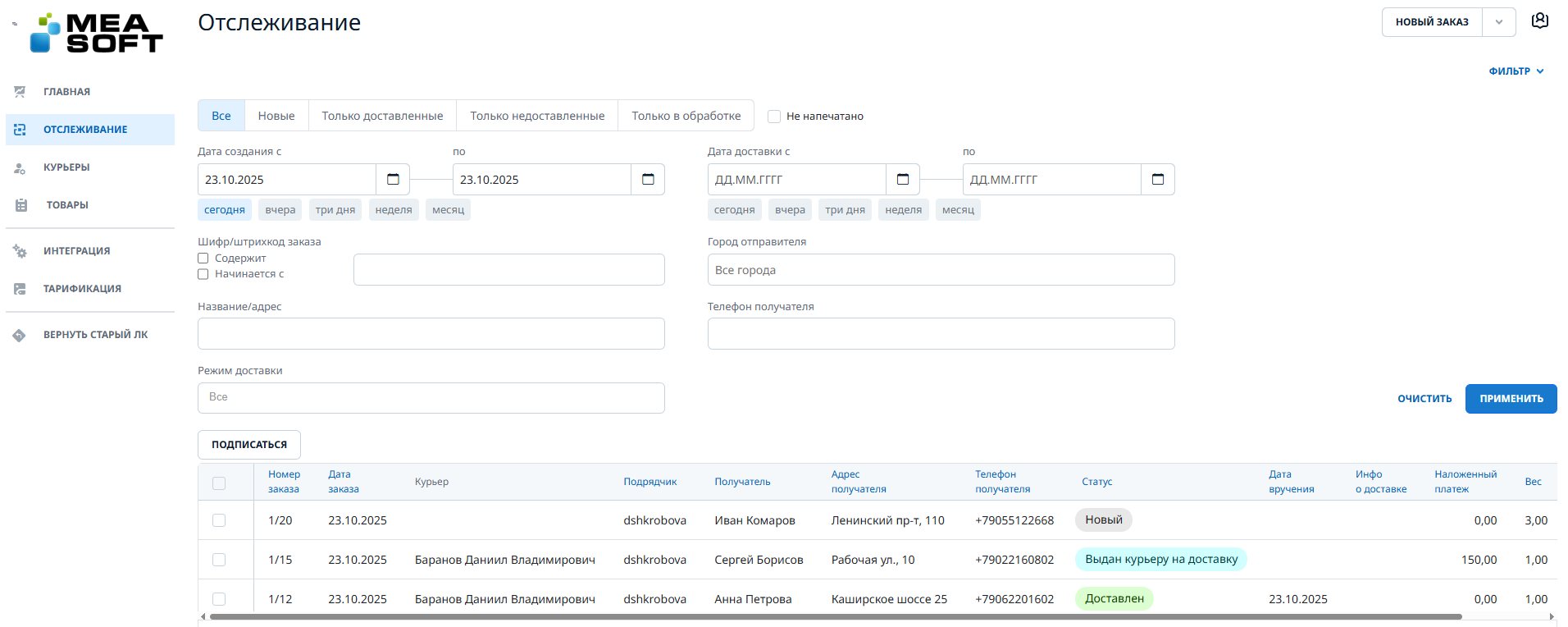Click the Тарификация sidebar icon
This screenshot has width=1568, height=627.
pyautogui.click(x=21, y=289)
